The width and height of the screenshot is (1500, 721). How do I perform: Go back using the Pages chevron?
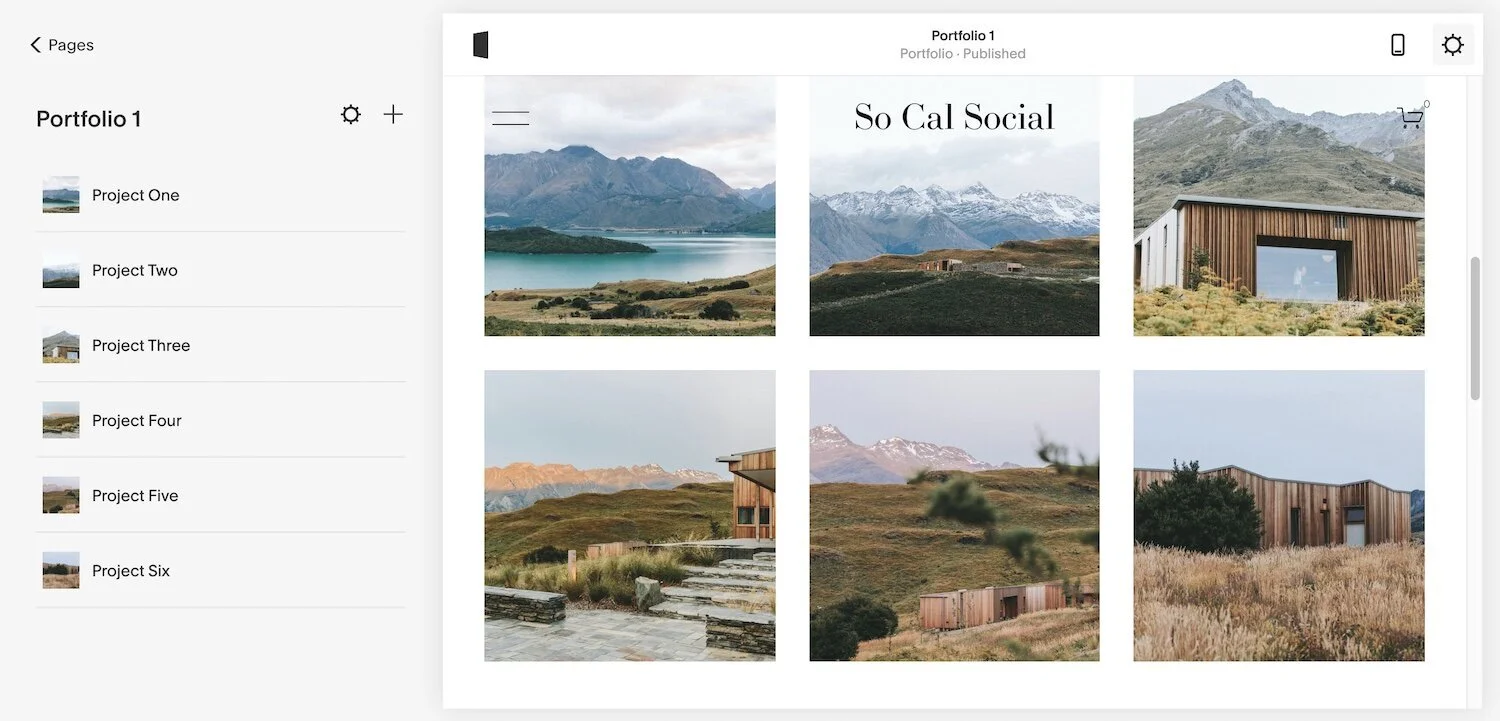point(36,45)
